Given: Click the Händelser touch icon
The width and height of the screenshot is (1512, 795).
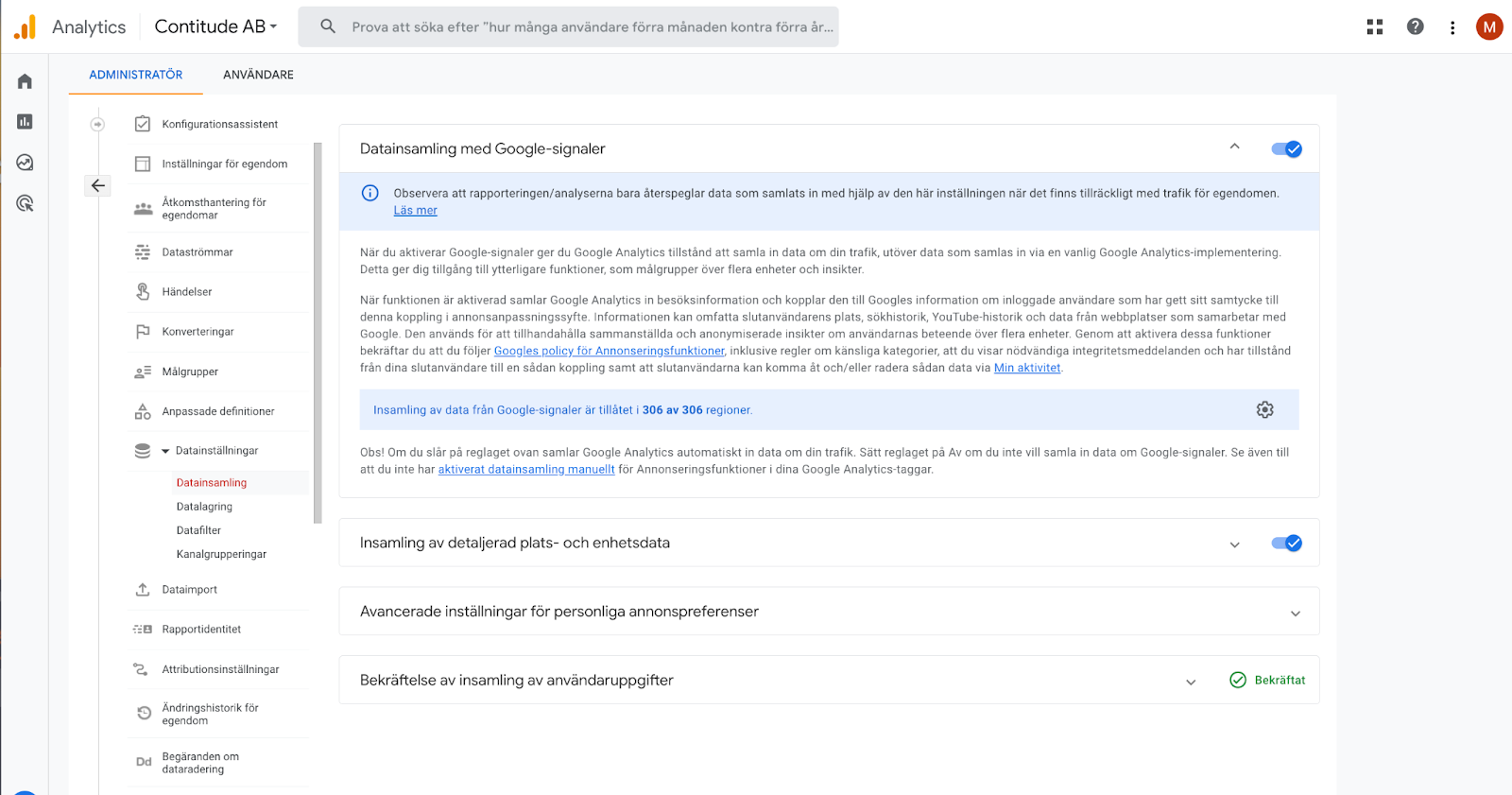Looking at the screenshot, I should (143, 292).
